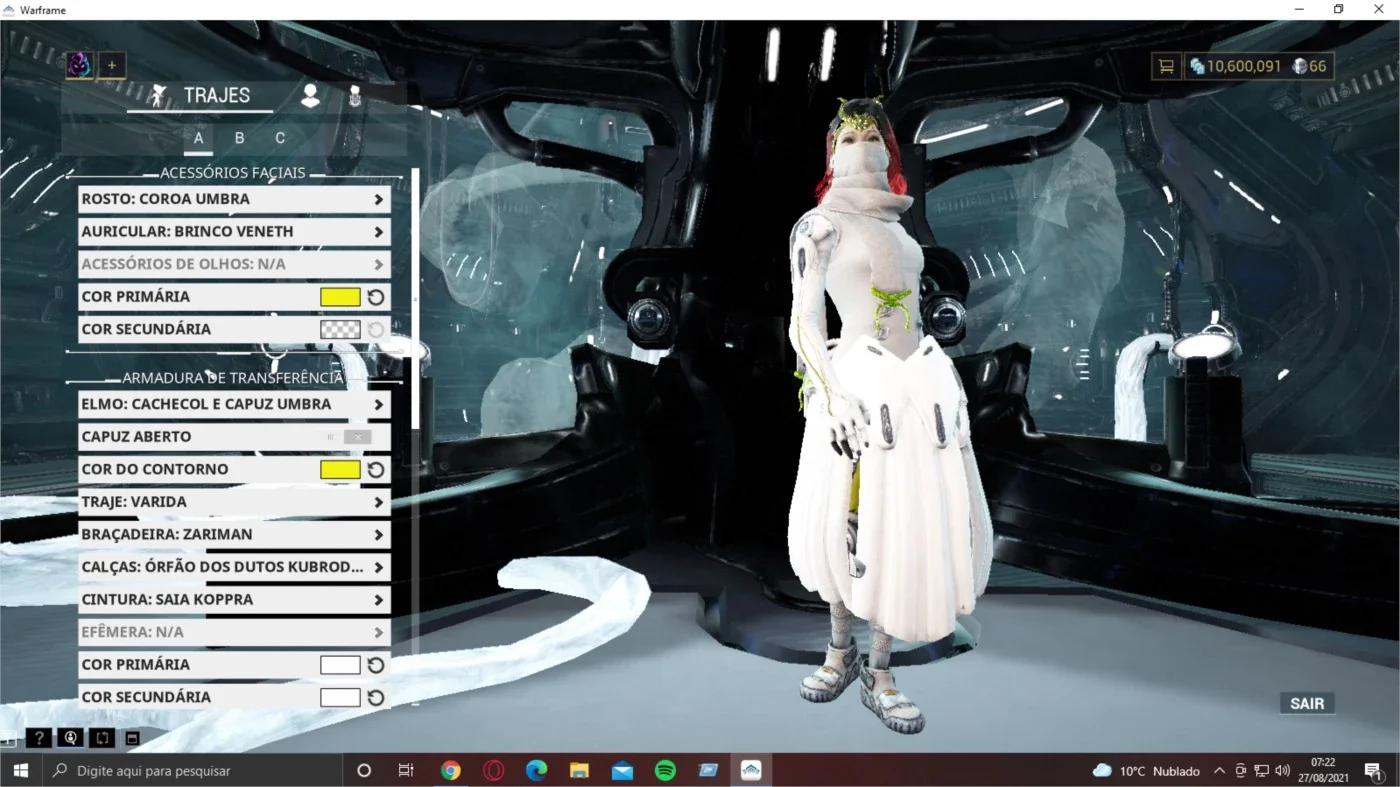Click the question mark help icon
1400x787 pixels.
pos(38,738)
